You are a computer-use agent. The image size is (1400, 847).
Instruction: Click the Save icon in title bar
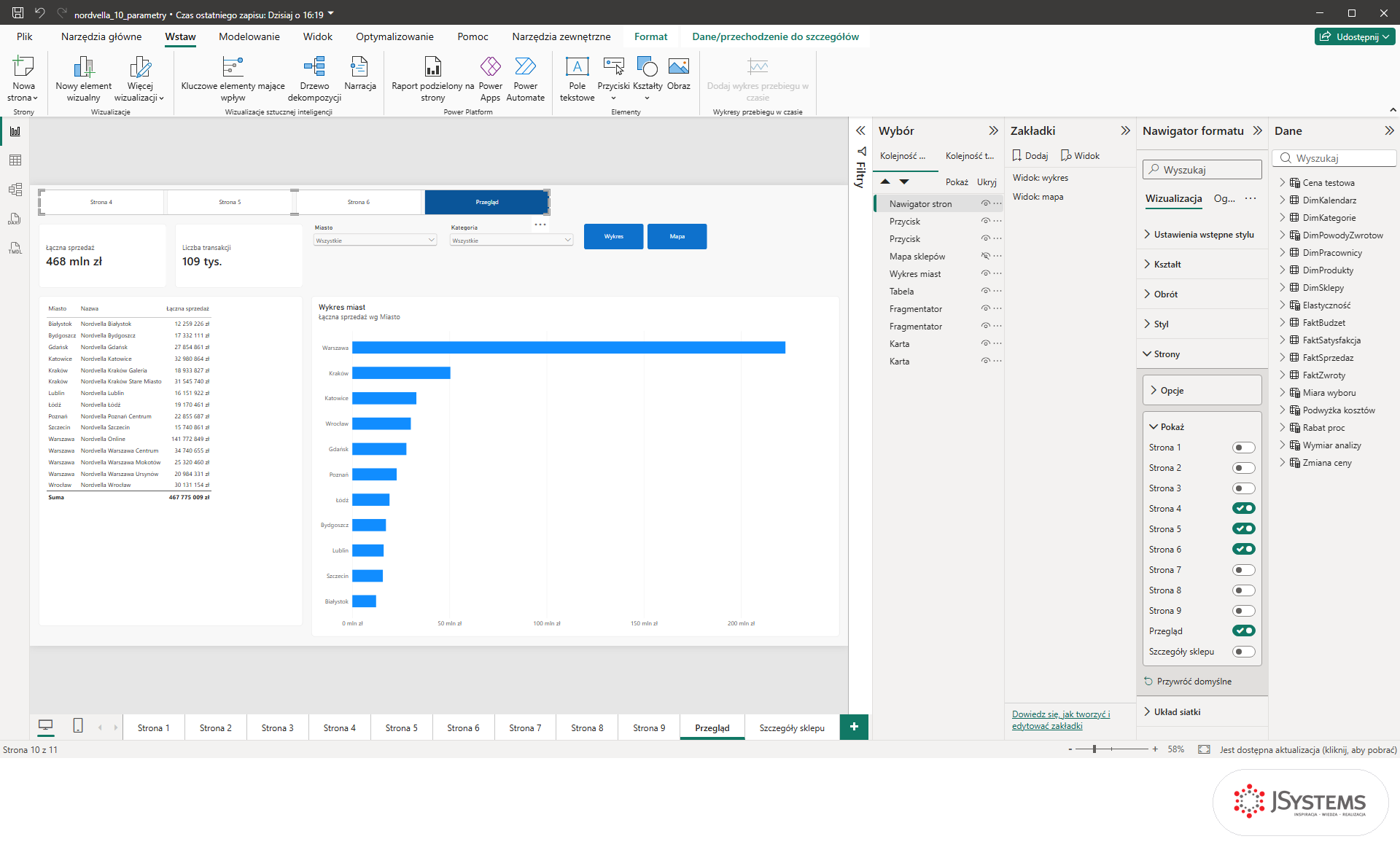coord(18,13)
